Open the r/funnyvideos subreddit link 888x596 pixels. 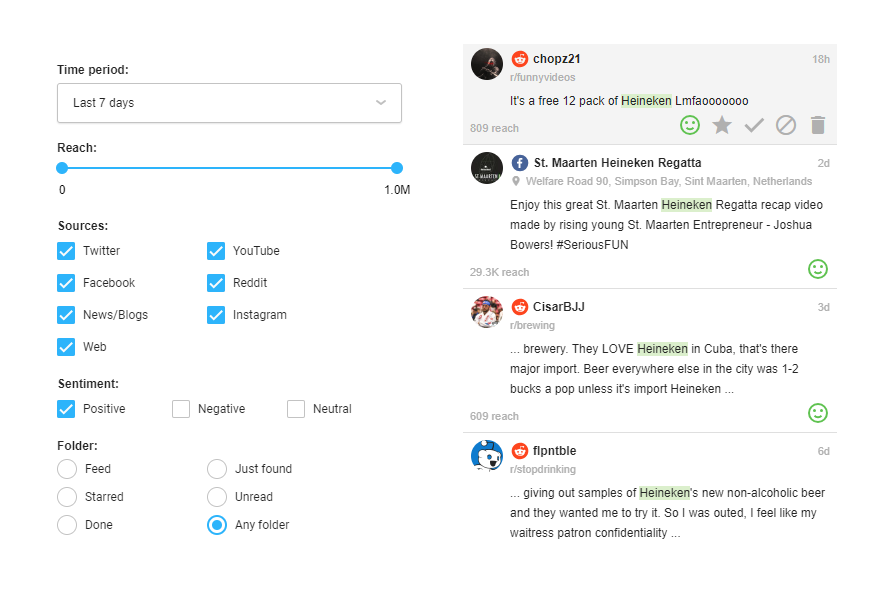543,78
